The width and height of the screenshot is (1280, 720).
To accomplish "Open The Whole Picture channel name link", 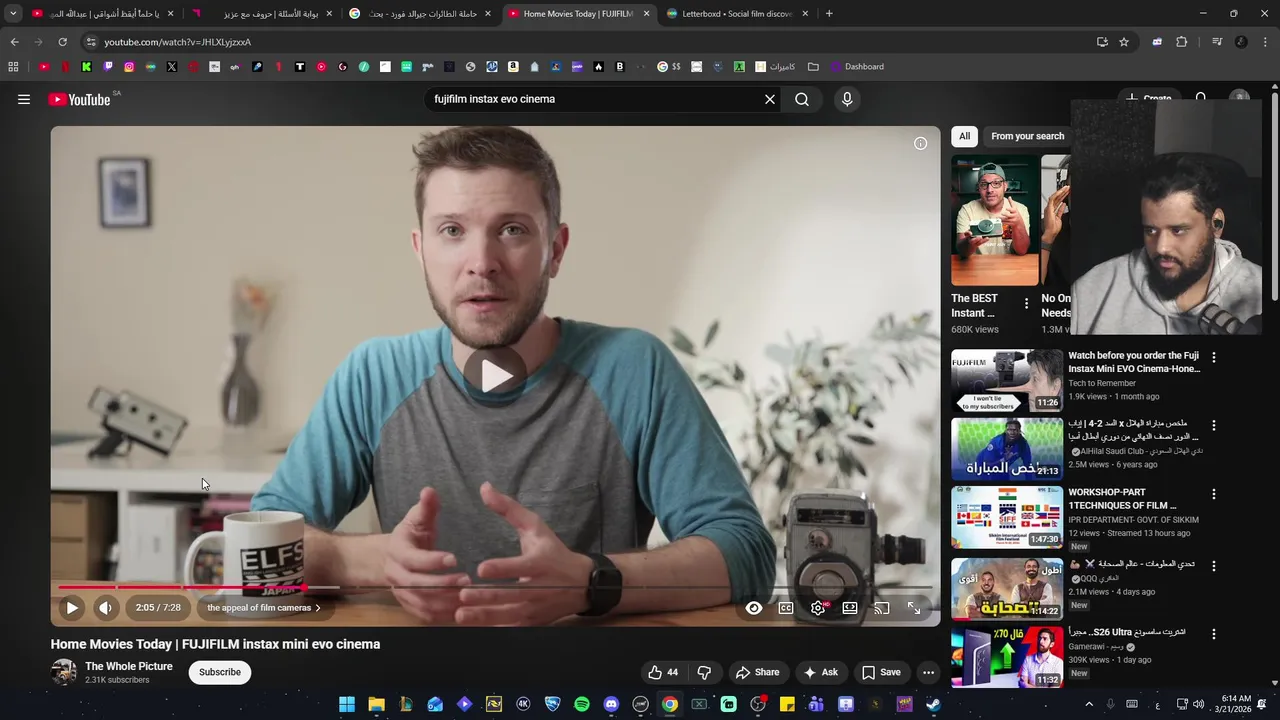I will coord(129,666).
